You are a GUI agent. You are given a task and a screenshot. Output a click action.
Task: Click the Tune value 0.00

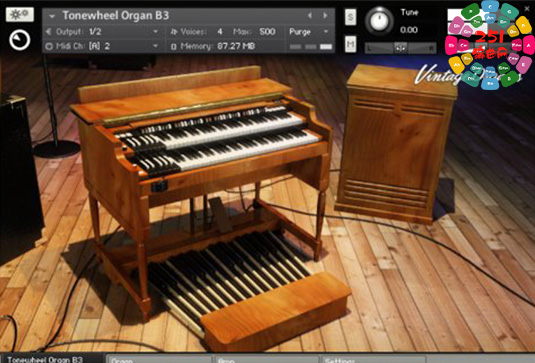[409, 30]
